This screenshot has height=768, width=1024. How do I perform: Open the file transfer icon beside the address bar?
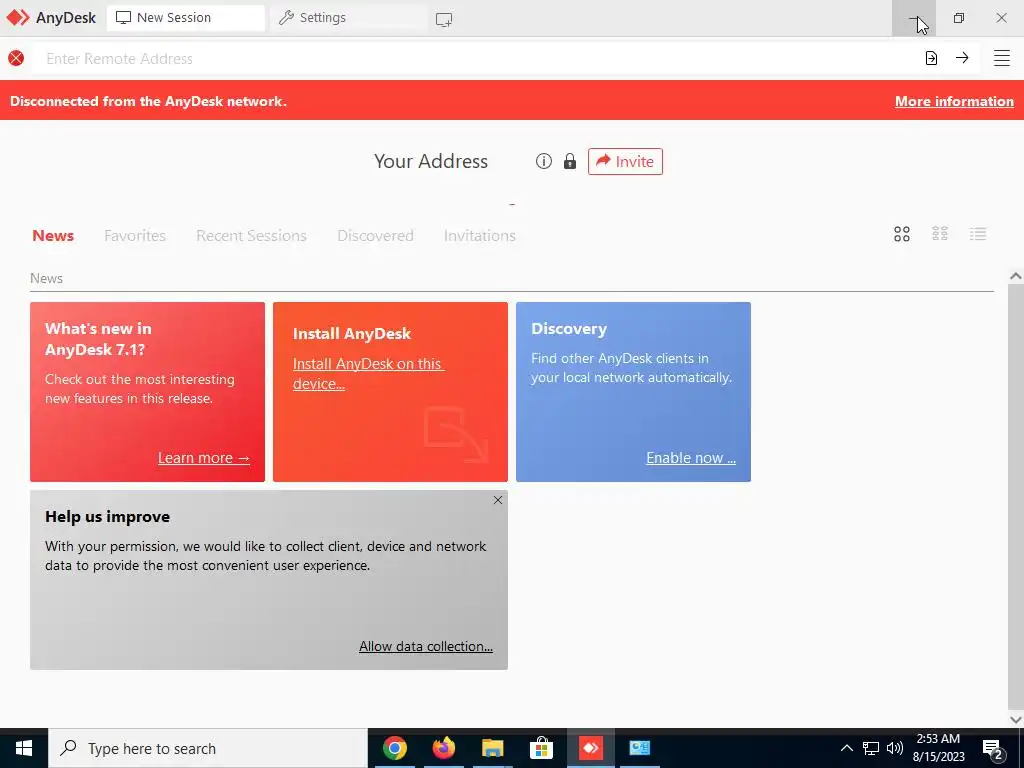pos(931,58)
